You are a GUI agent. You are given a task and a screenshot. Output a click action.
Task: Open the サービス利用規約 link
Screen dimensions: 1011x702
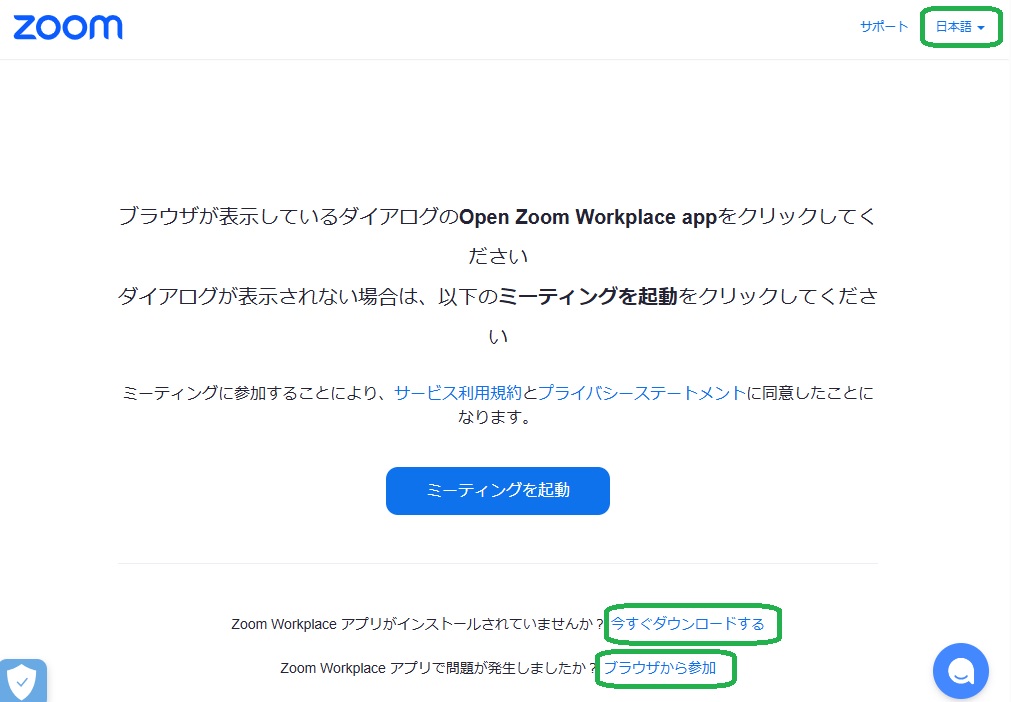[457, 392]
